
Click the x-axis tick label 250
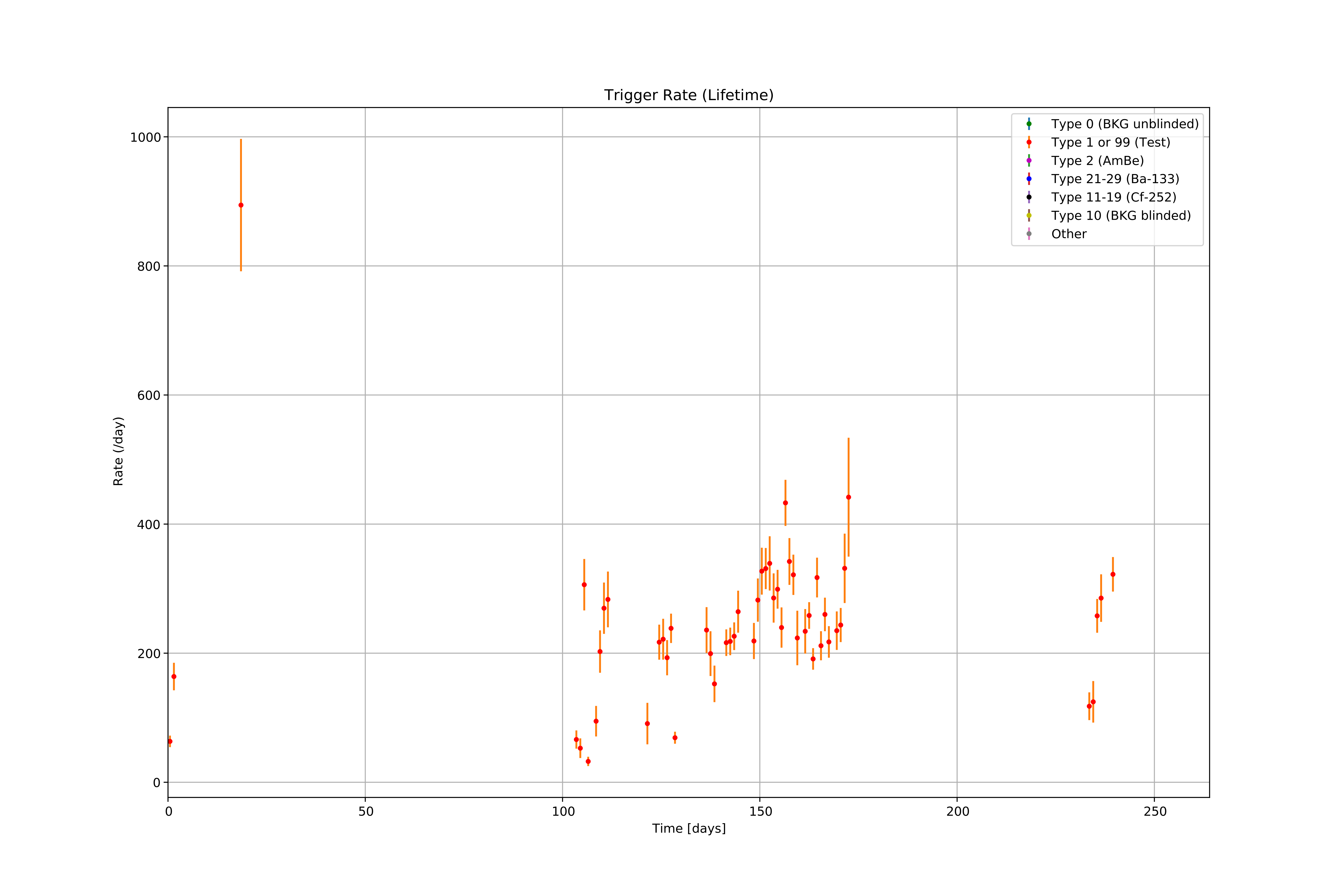[1155, 811]
